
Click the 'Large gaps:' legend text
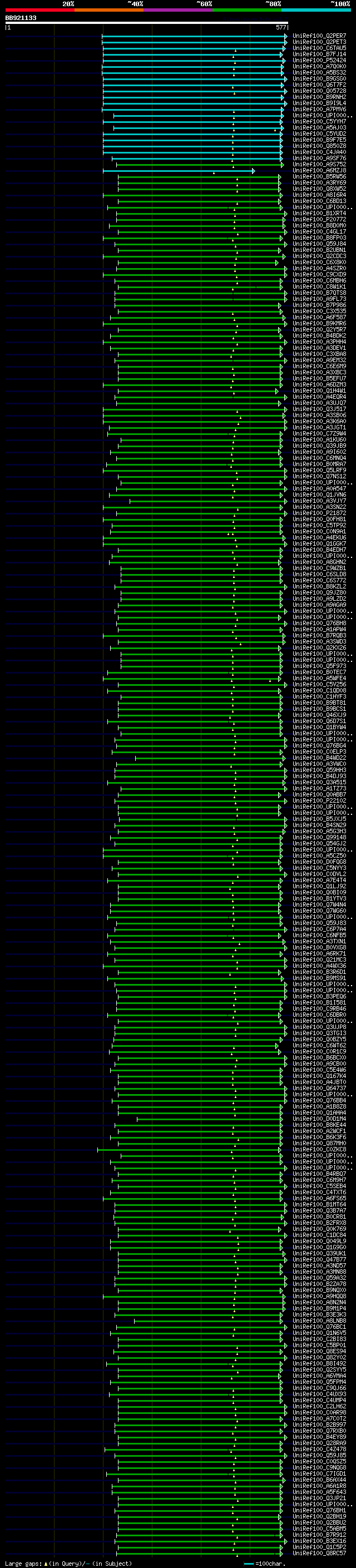click(x=23, y=1564)
